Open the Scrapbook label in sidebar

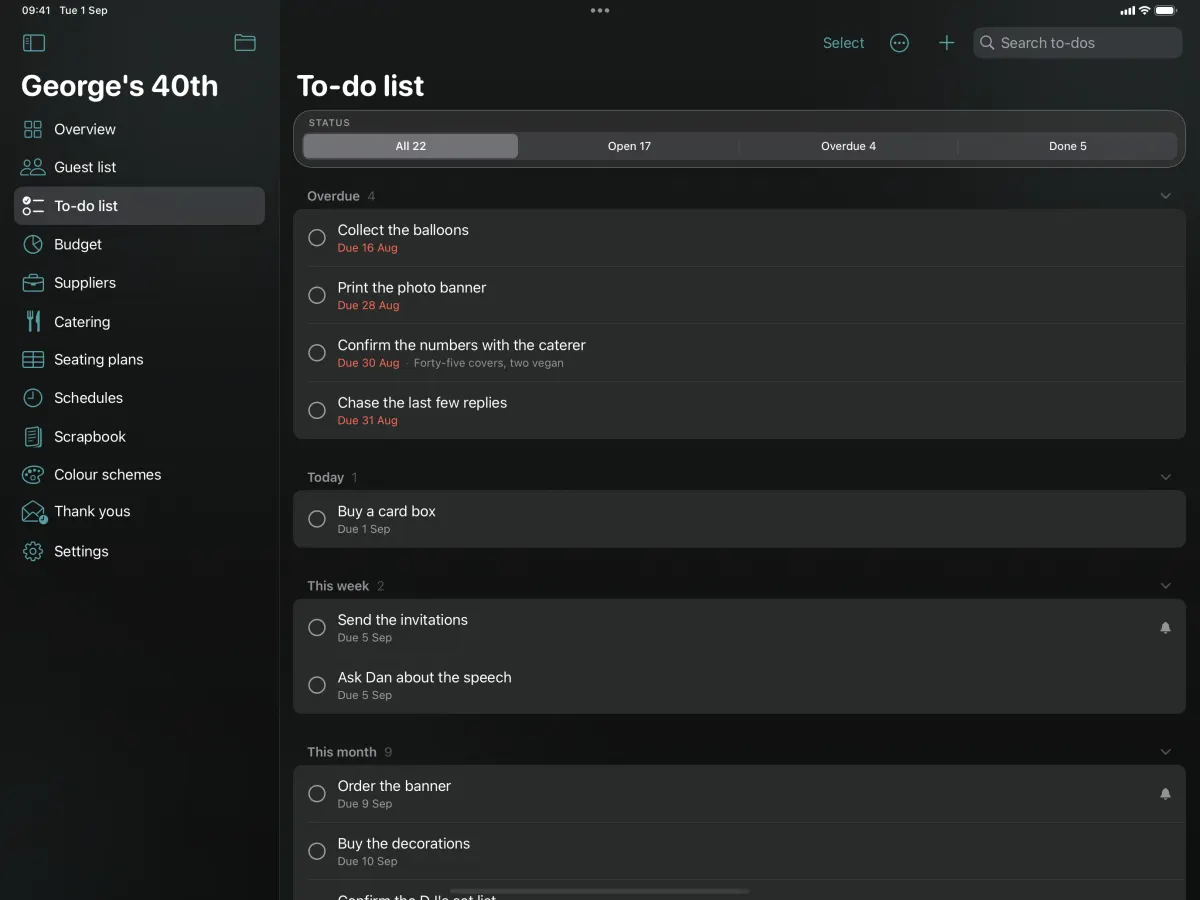pyautogui.click(x=90, y=437)
